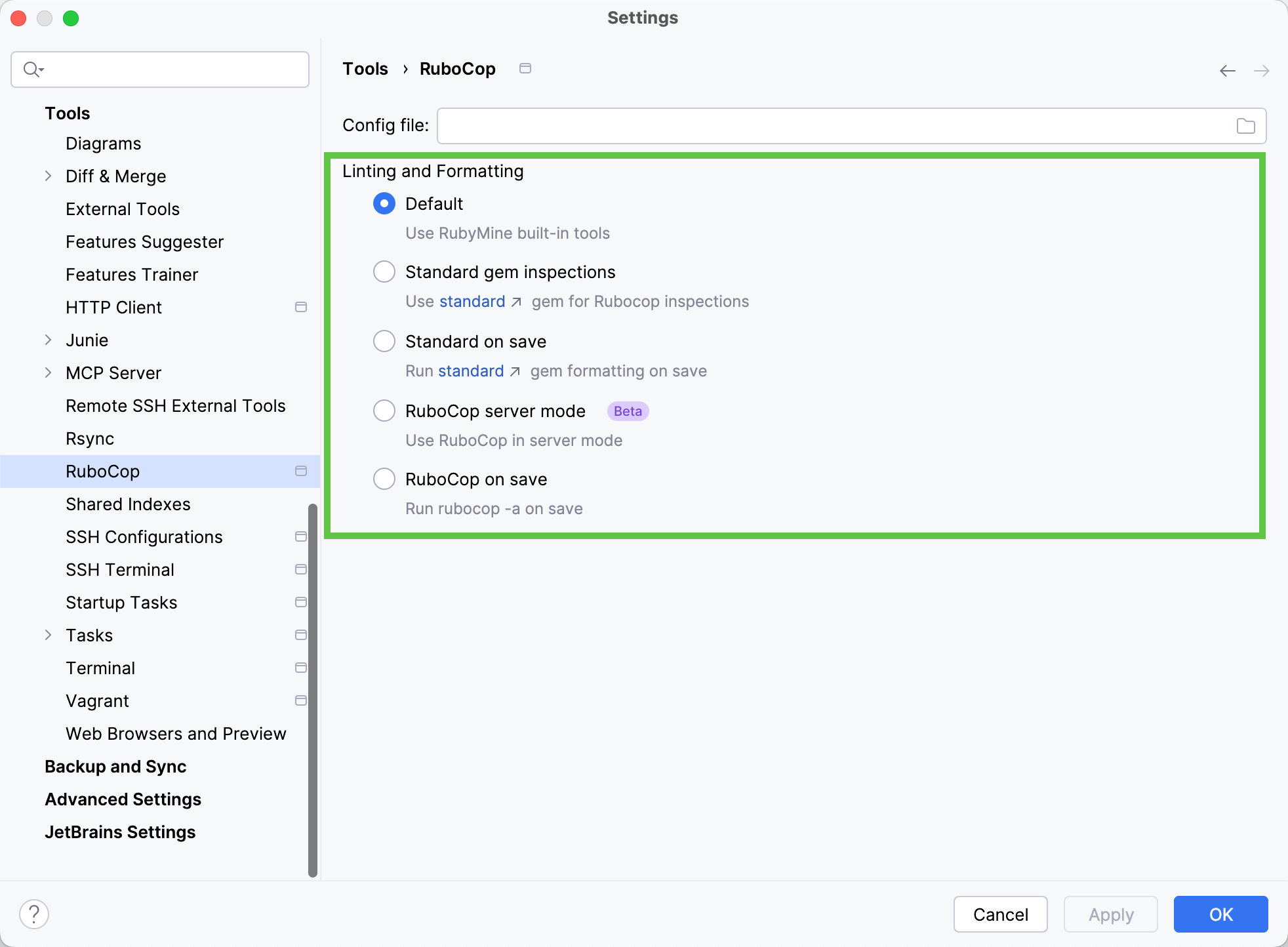Viewport: 1288px width, 947px height.
Task: Click the settings indicator icon beside RuboCop breadcrumb
Action: click(x=525, y=68)
